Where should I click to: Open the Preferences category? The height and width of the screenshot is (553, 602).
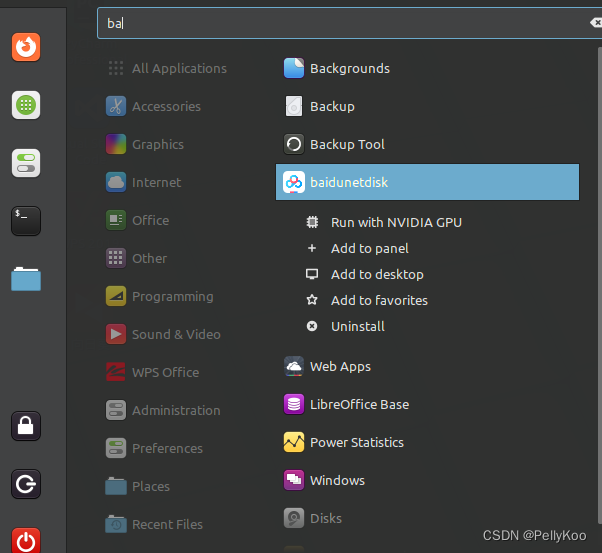[x=154, y=449]
